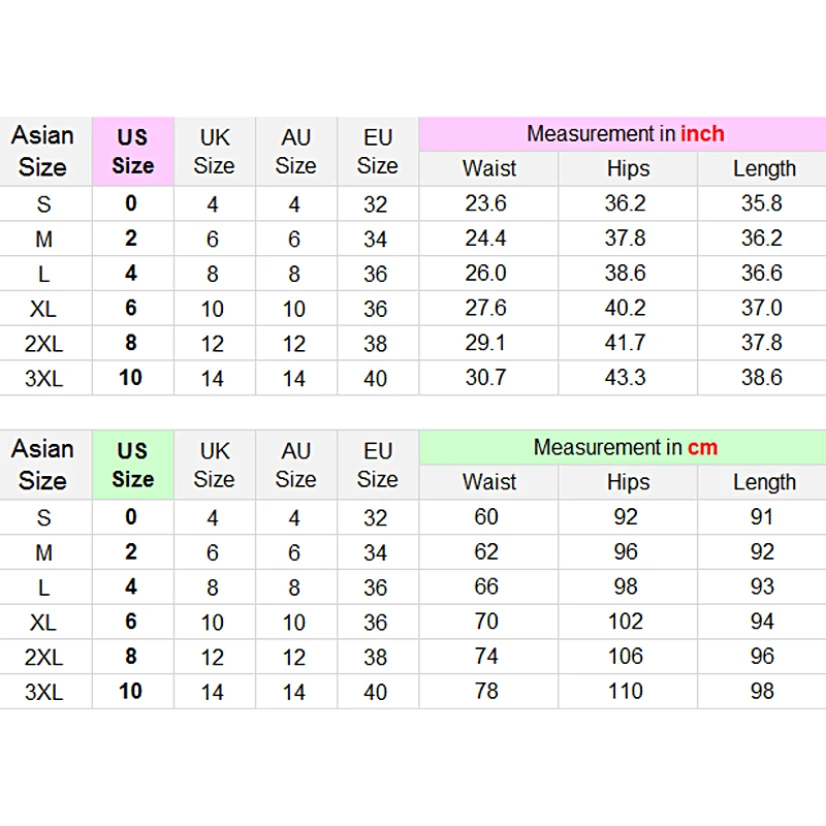Click hips value 110 in cm table
The width and height of the screenshot is (826, 826).
(625, 691)
